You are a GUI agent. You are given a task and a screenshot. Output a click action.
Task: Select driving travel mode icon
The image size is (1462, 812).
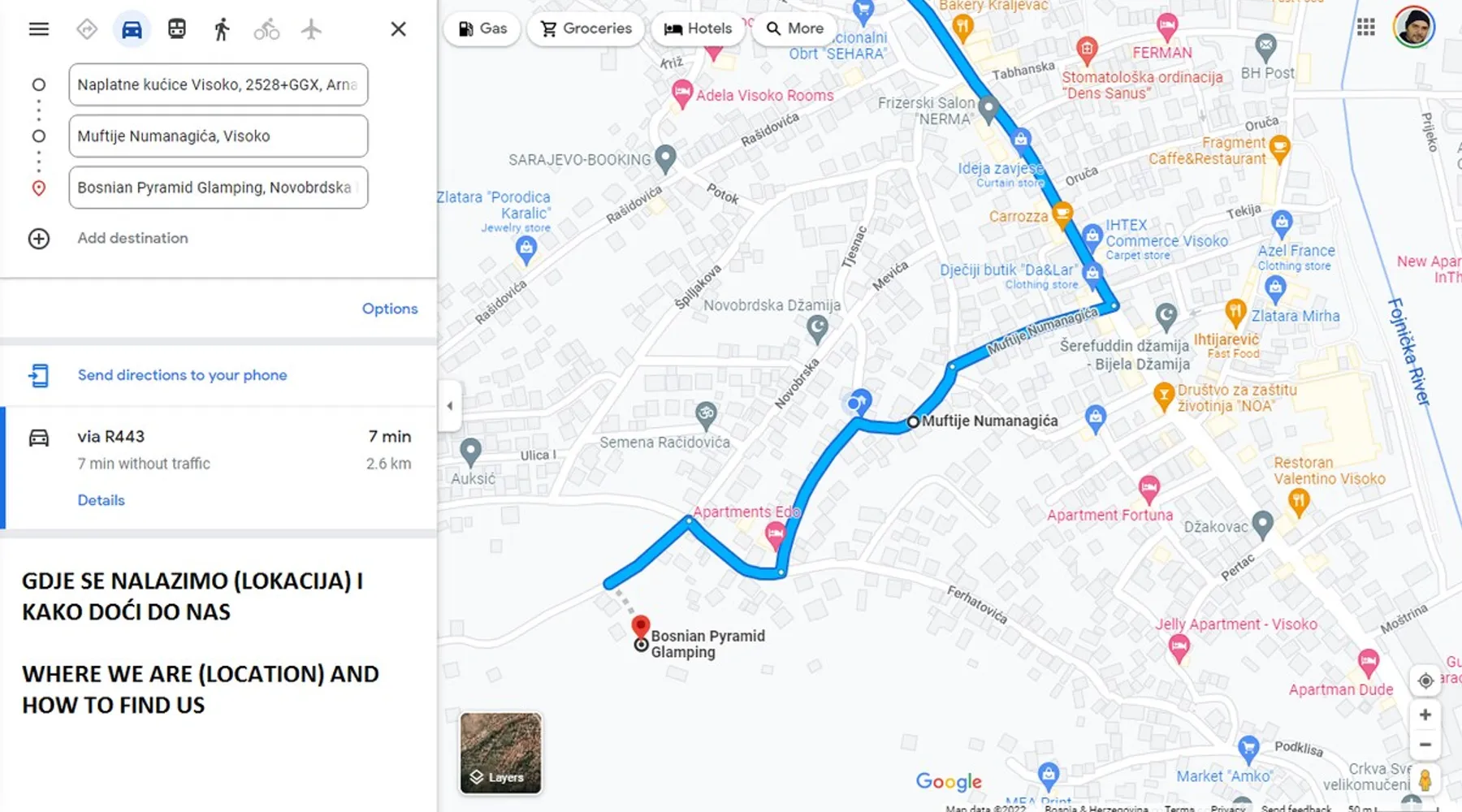coord(132,29)
